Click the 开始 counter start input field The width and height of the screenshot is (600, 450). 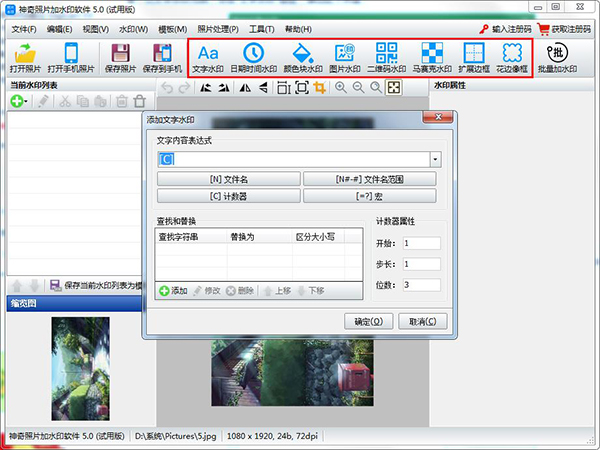[422, 243]
